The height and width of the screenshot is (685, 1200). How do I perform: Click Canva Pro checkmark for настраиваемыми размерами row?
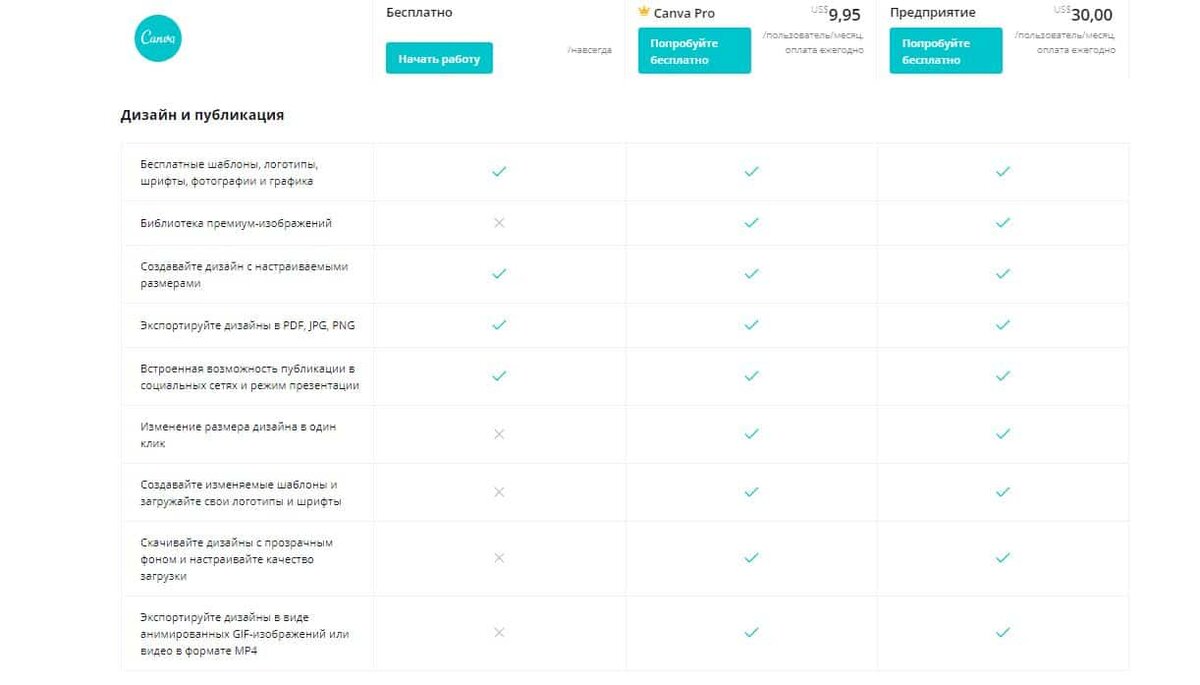[x=751, y=274]
